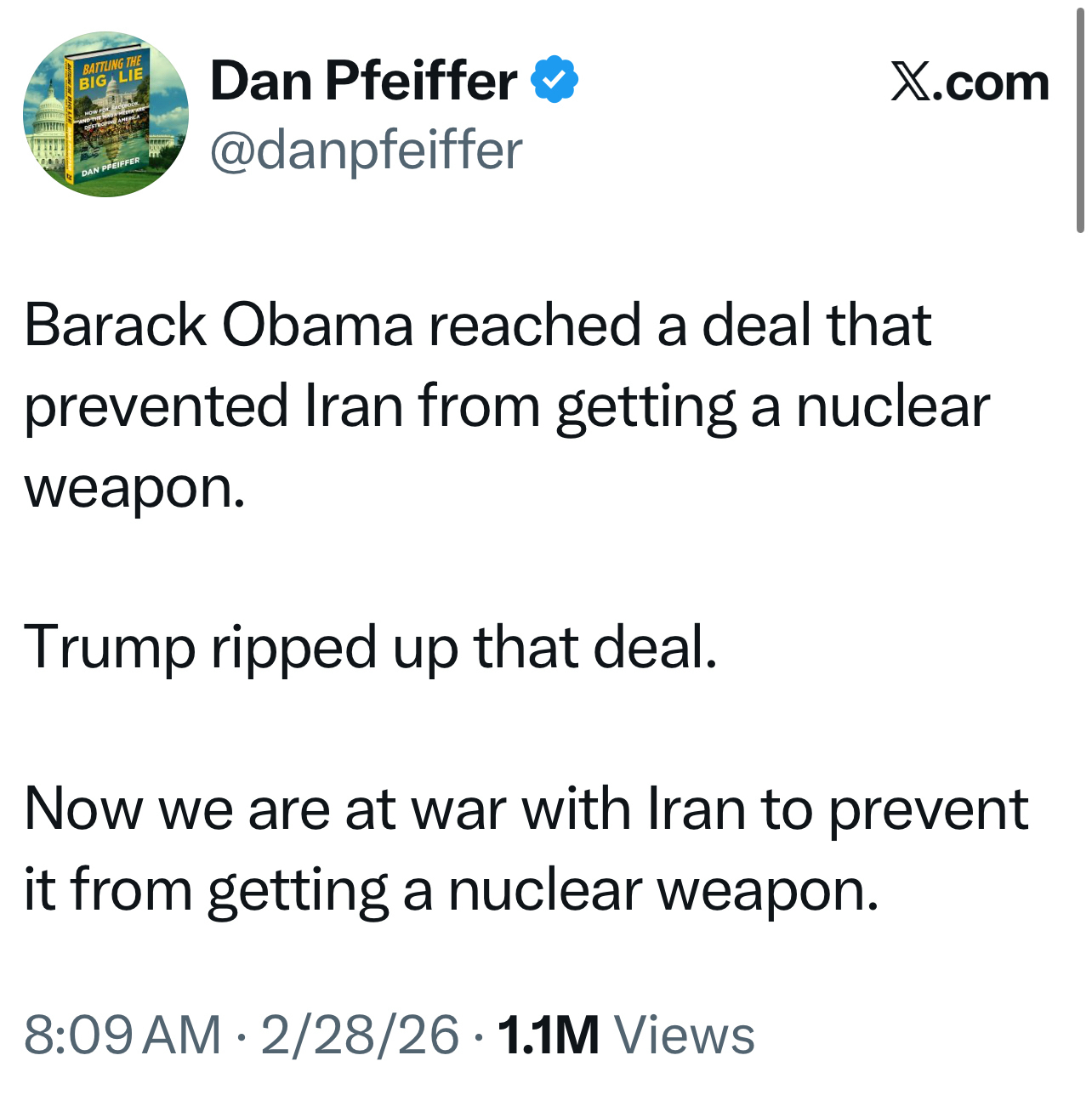
Task: Click the 8:09 AM timestamp
Action: point(122,1035)
